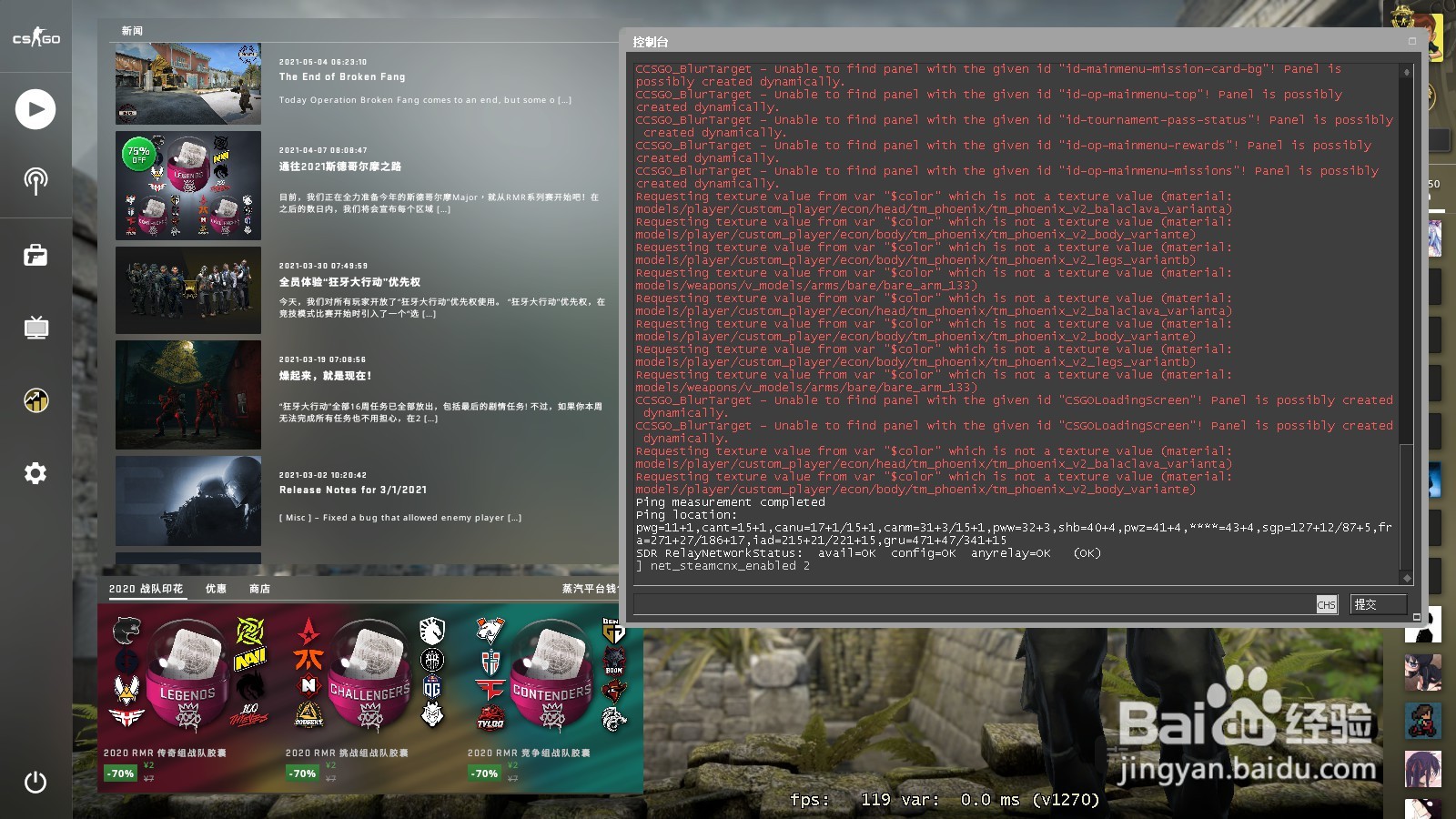Open the 75% OFF sticker capsule news thumbnail
Viewport: 1456px width, 819px height.
point(188,186)
